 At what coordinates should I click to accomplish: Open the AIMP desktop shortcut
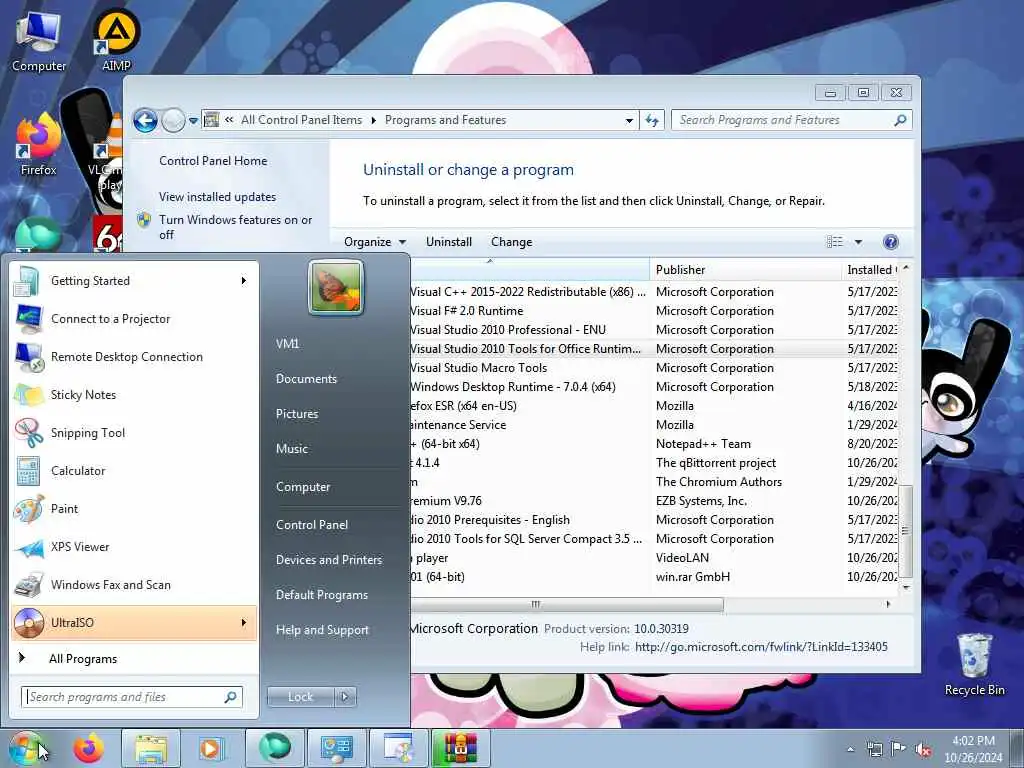coord(116,40)
